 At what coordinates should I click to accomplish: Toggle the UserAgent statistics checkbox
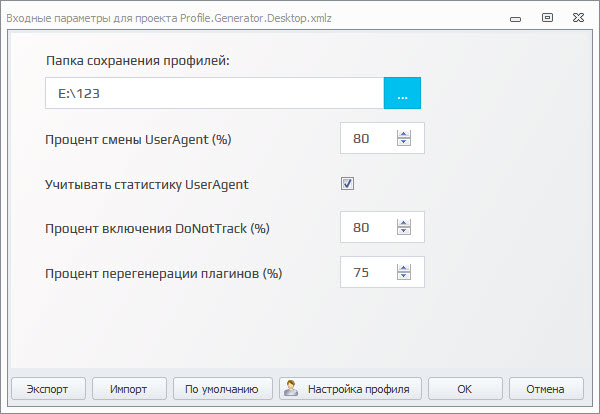(348, 184)
